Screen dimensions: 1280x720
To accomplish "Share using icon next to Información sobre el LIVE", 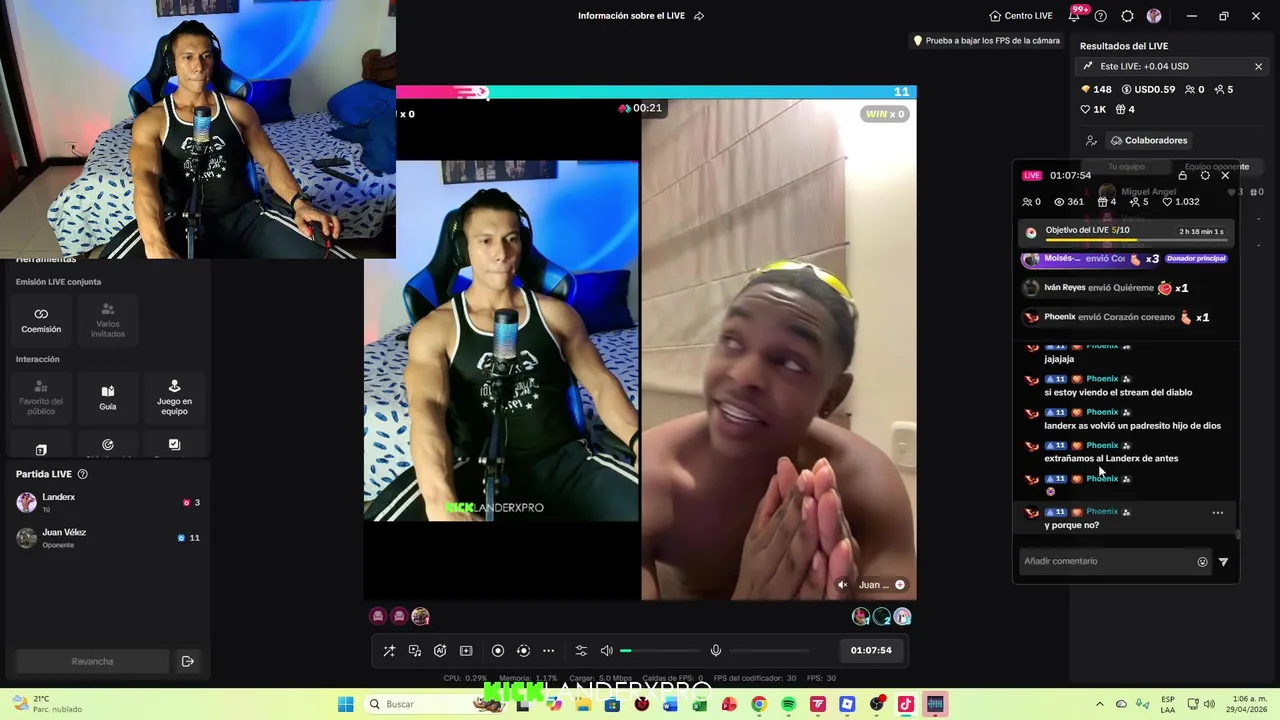I will [x=699, y=16].
